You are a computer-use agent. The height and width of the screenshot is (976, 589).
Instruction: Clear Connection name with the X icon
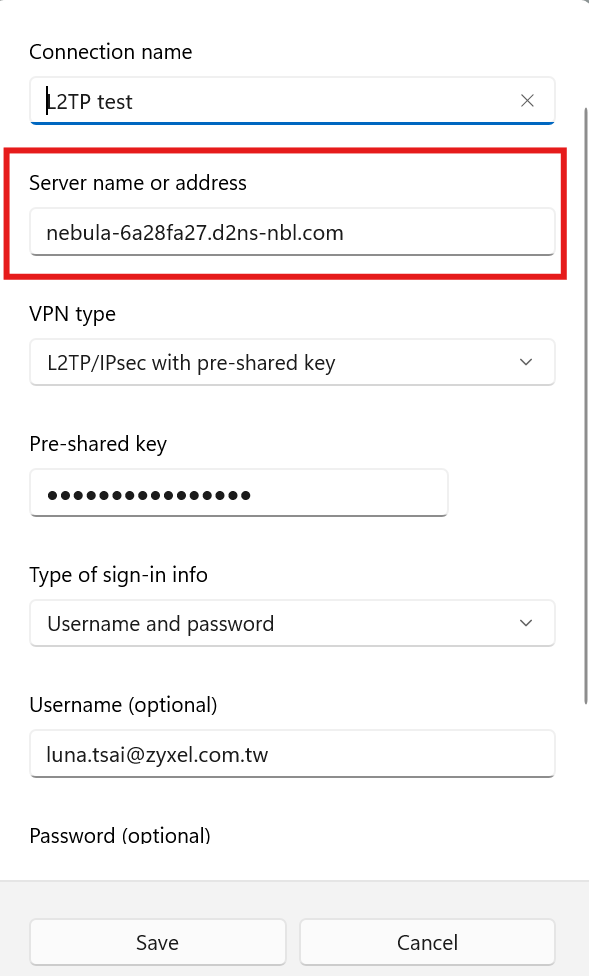527,101
